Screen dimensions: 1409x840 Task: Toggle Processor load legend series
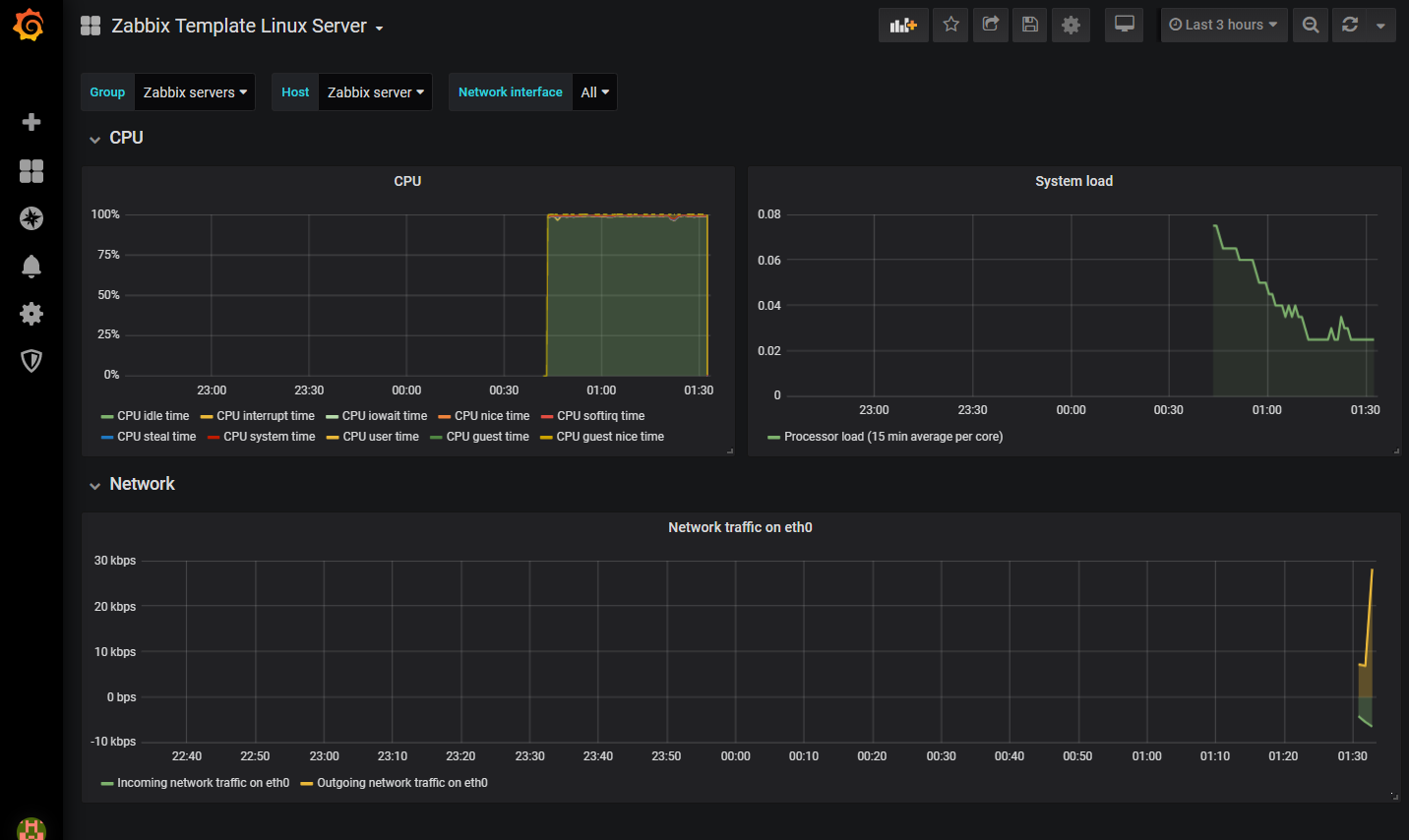pos(892,437)
